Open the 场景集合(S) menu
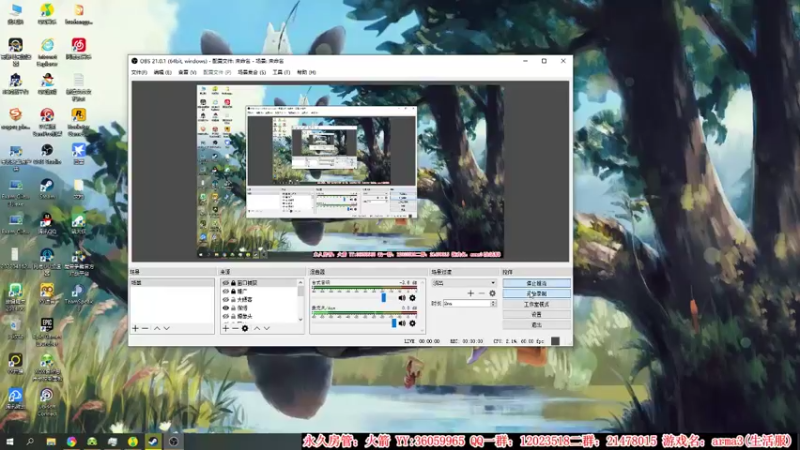Screen dimensions: 800x450 point(252,72)
